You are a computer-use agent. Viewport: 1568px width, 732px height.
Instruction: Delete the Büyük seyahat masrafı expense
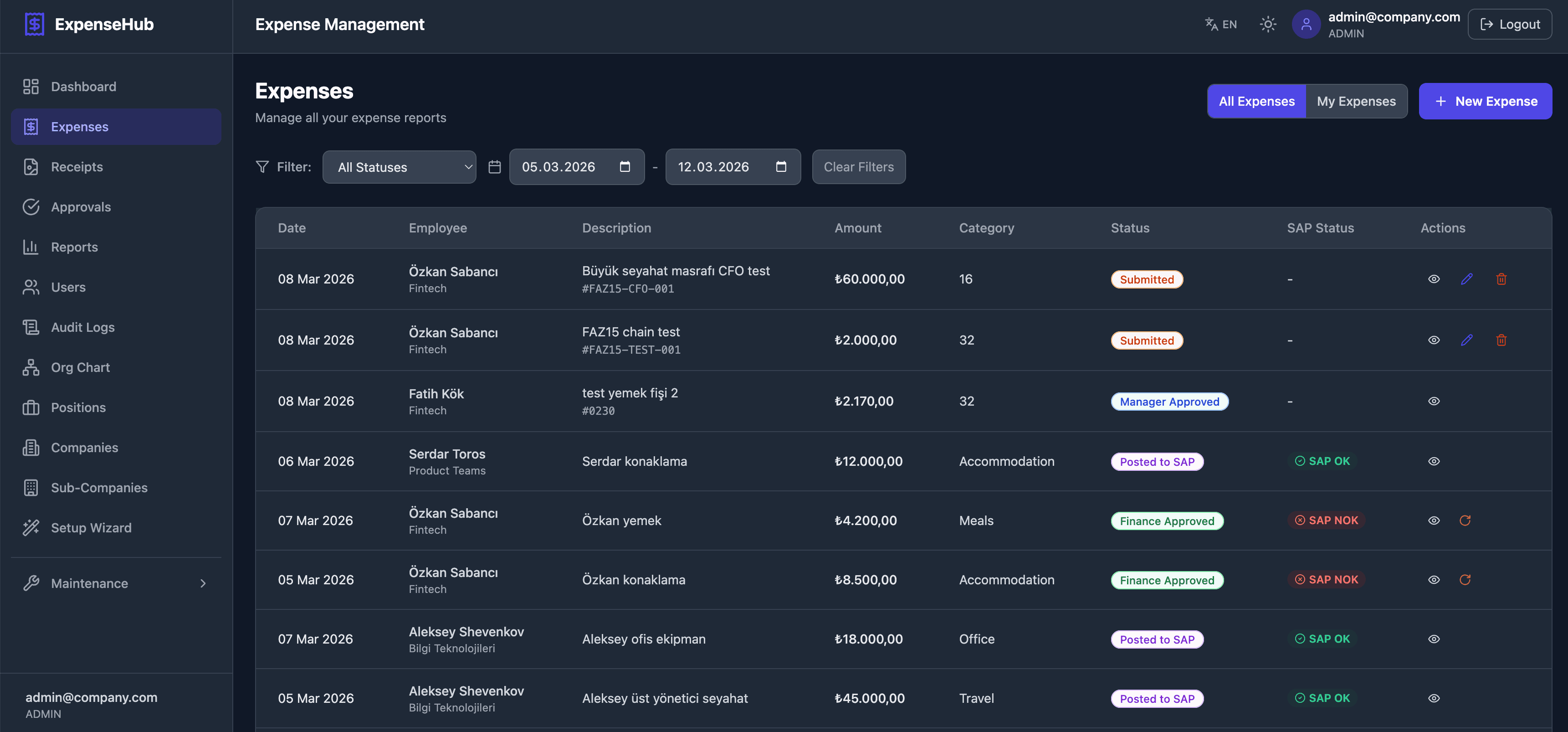coord(1501,279)
